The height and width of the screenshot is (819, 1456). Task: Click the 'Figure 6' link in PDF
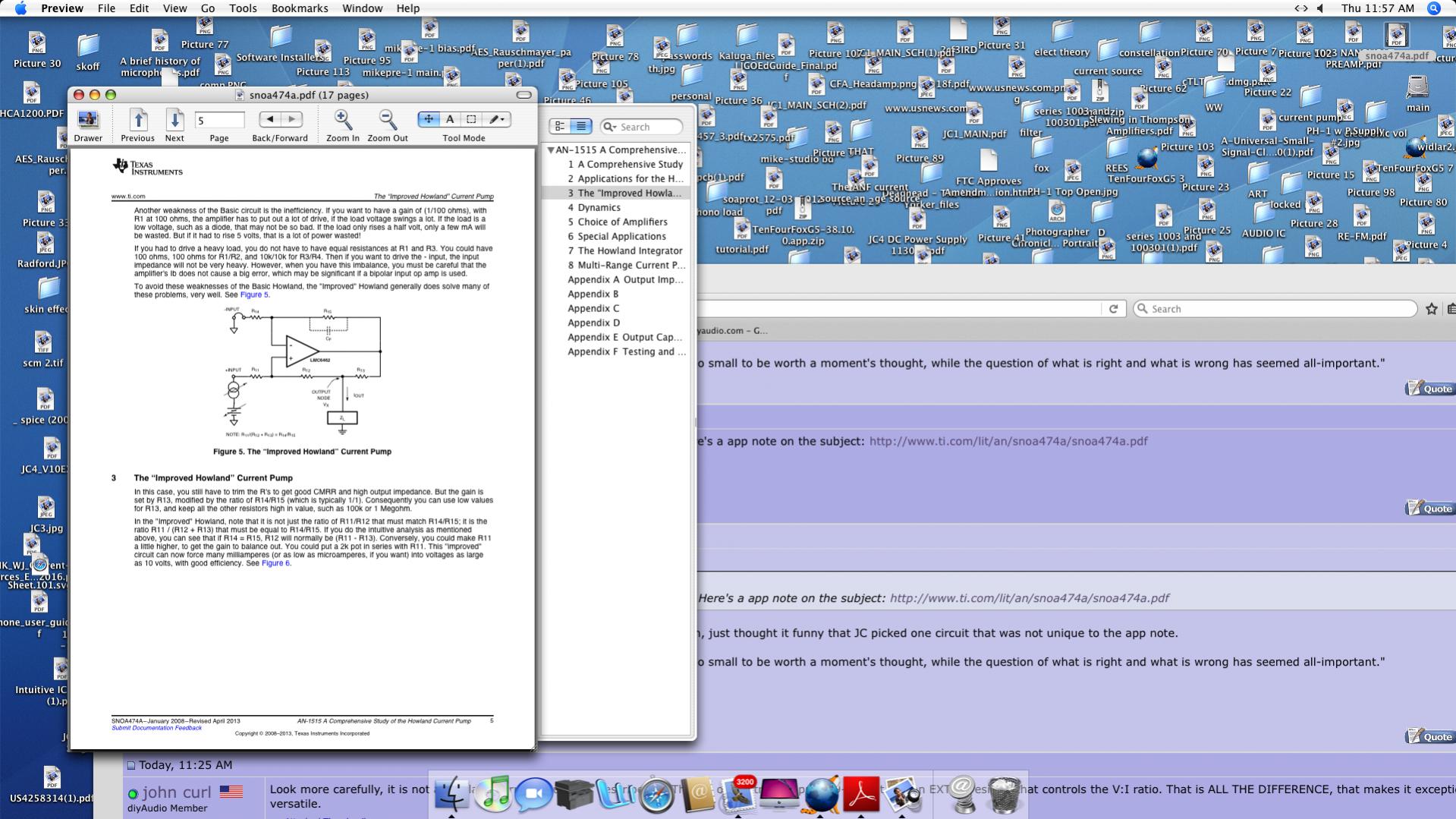point(275,563)
